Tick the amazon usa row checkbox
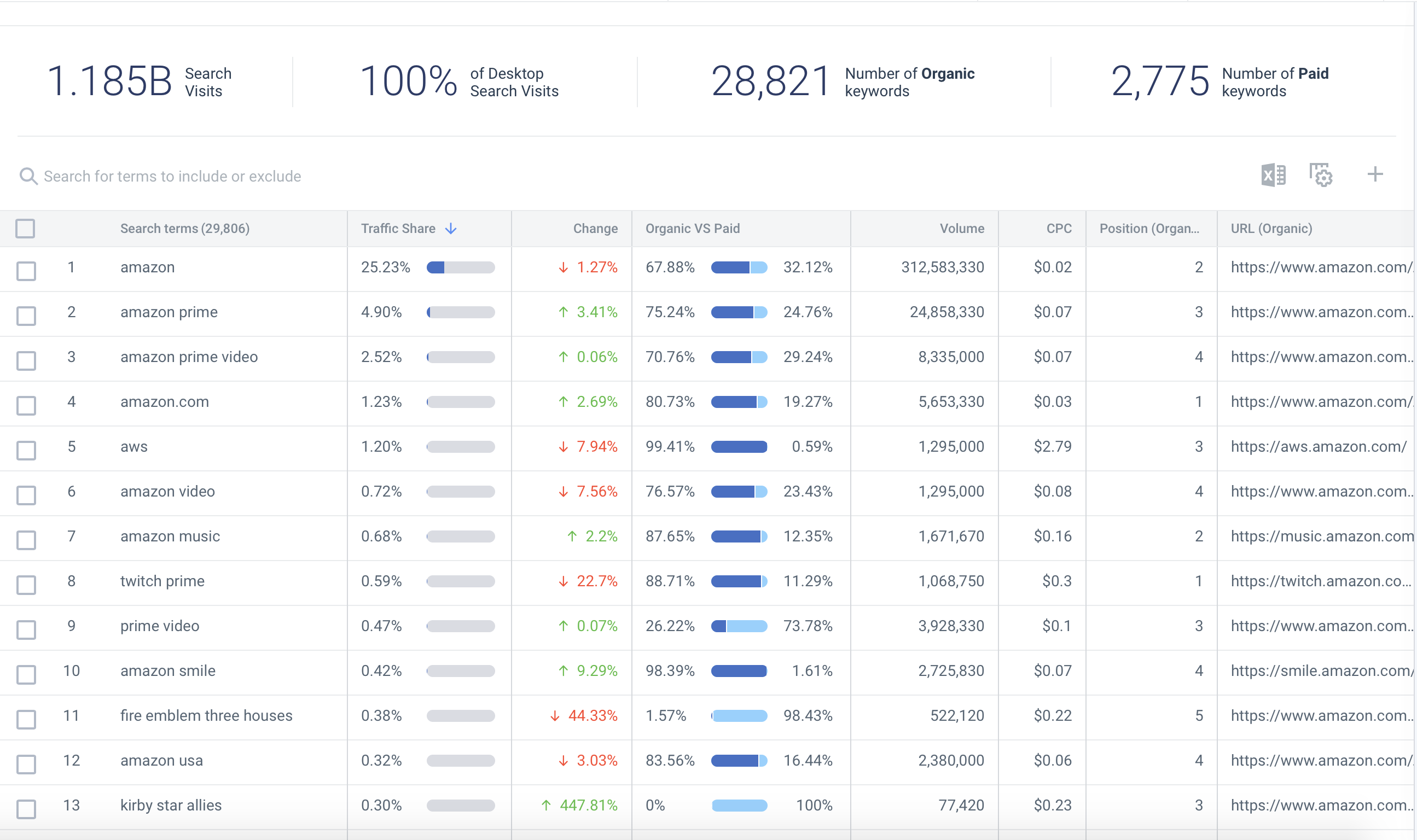 [x=26, y=763]
